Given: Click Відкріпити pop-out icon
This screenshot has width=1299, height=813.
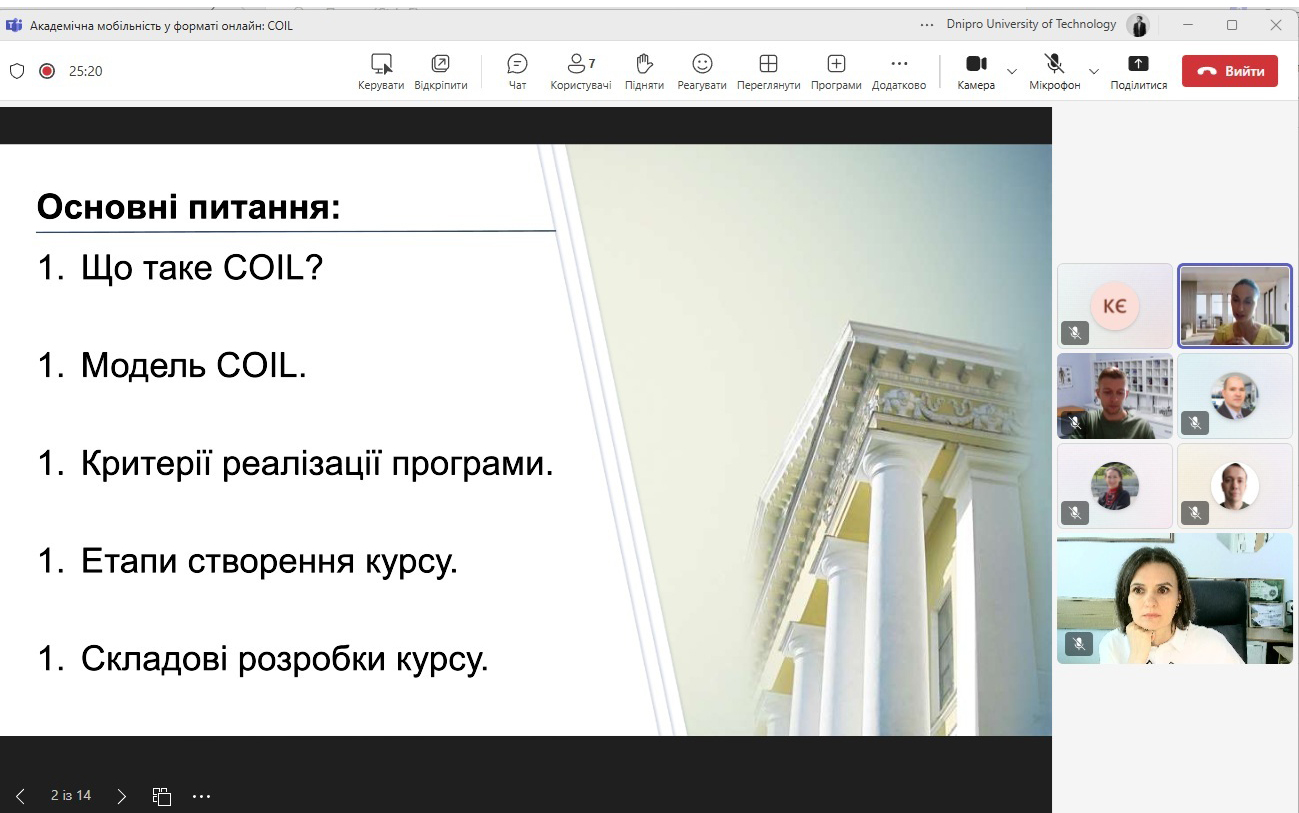Looking at the screenshot, I should coord(440,71).
